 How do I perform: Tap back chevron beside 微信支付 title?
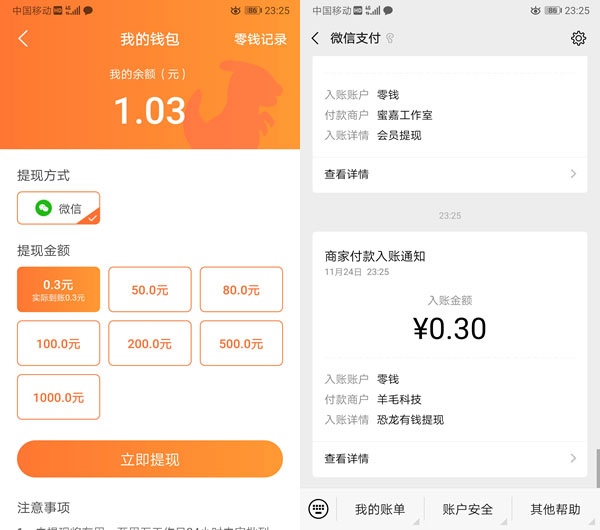pos(316,39)
